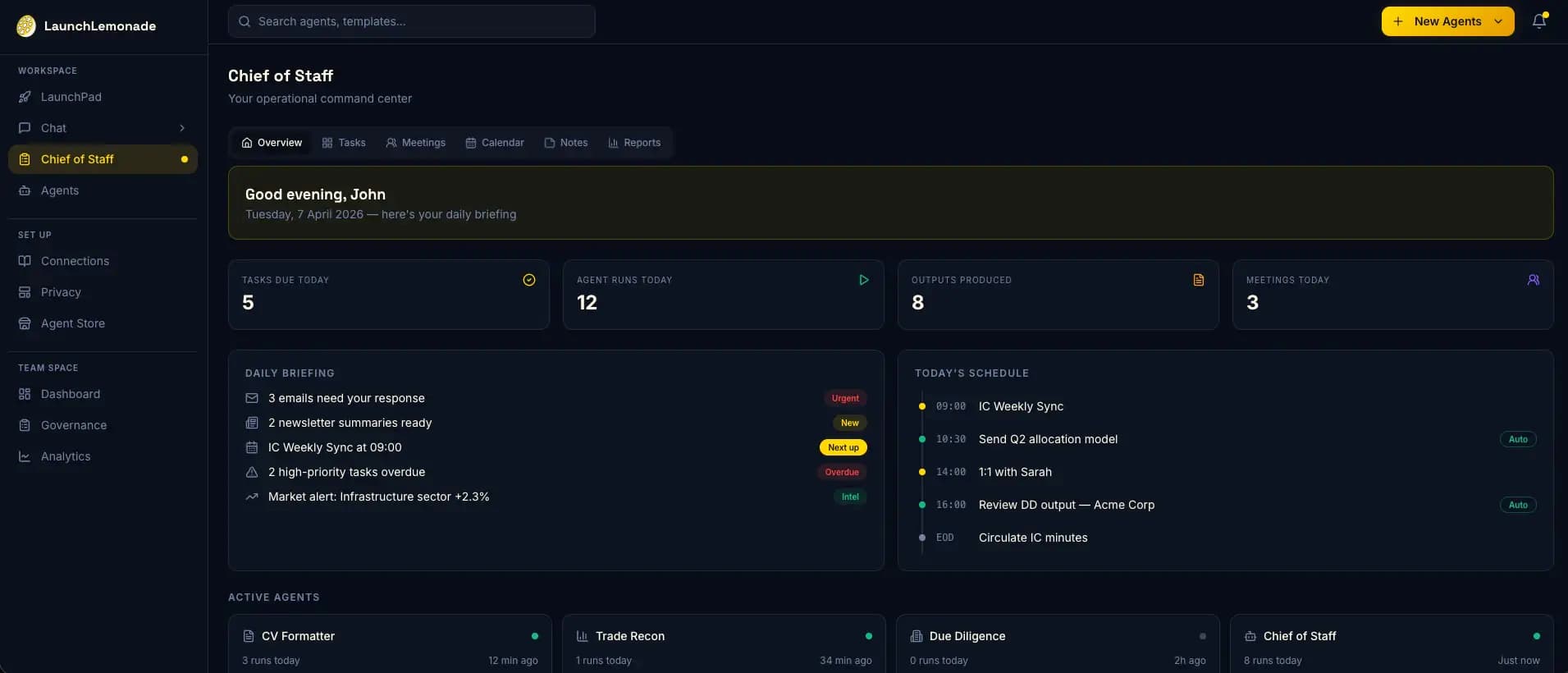Click the Agent Runs Today value 12
This screenshot has height=673, width=1568.
[587, 303]
